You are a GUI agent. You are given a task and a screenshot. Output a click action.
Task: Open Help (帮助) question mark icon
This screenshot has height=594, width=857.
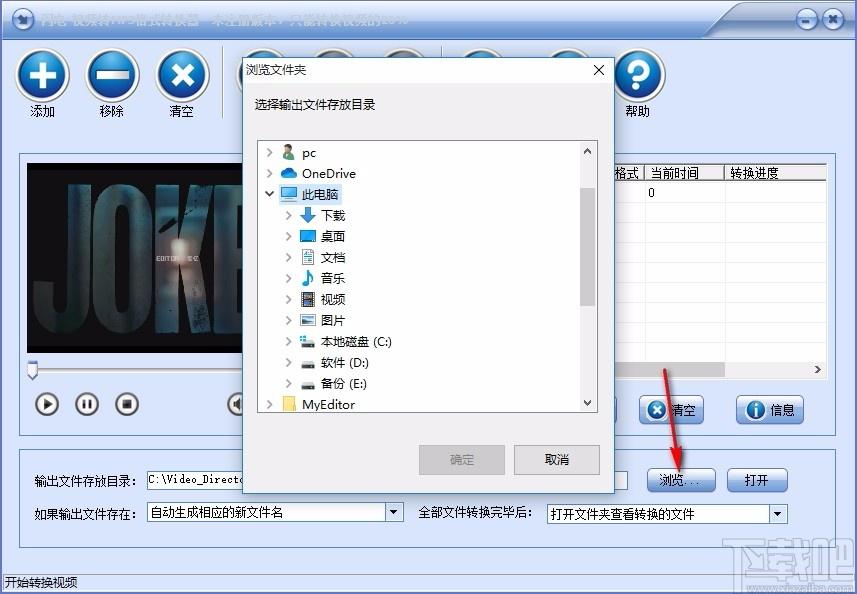click(638, 75)
